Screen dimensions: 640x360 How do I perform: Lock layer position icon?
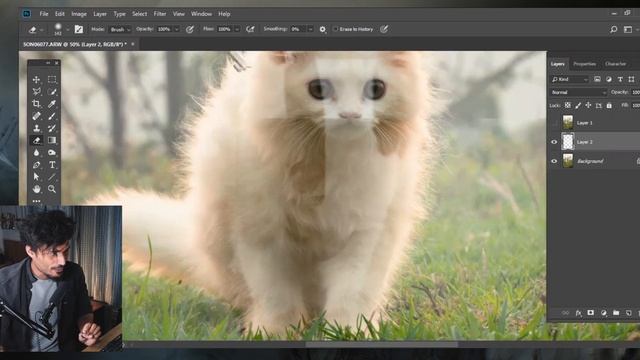pos(588,105)
